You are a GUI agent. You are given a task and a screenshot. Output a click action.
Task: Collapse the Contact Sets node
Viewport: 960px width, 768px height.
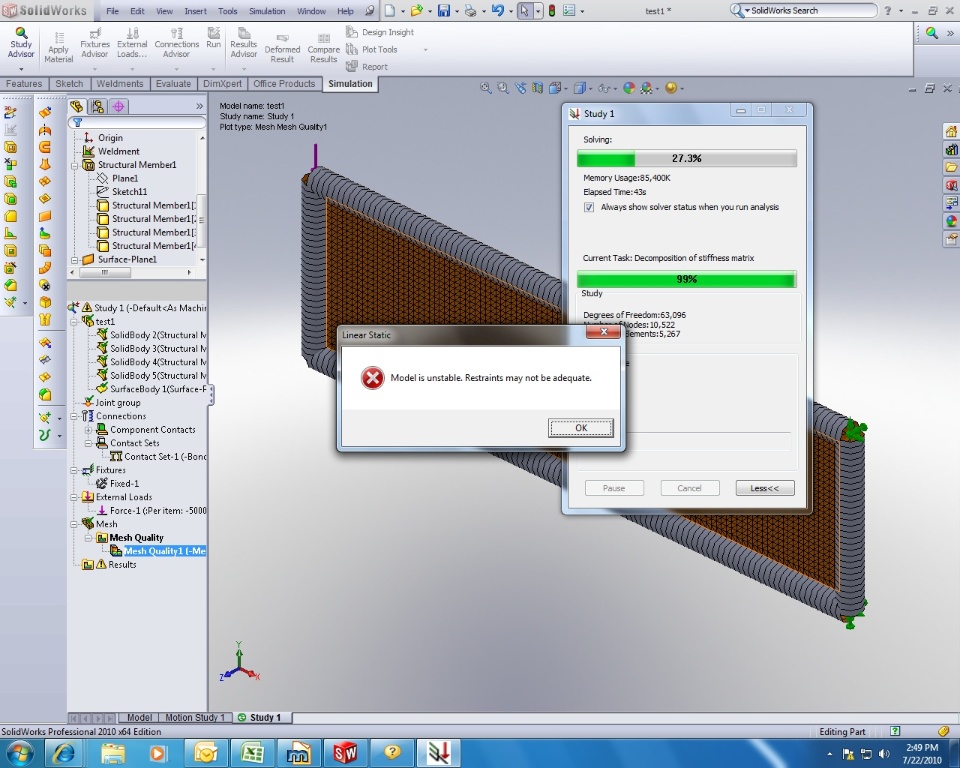click(x=88, y=443)
